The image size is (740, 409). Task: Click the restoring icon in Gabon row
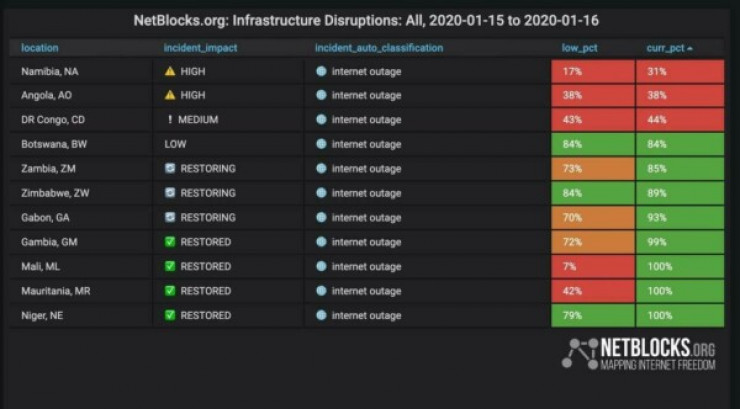point(170,218)
